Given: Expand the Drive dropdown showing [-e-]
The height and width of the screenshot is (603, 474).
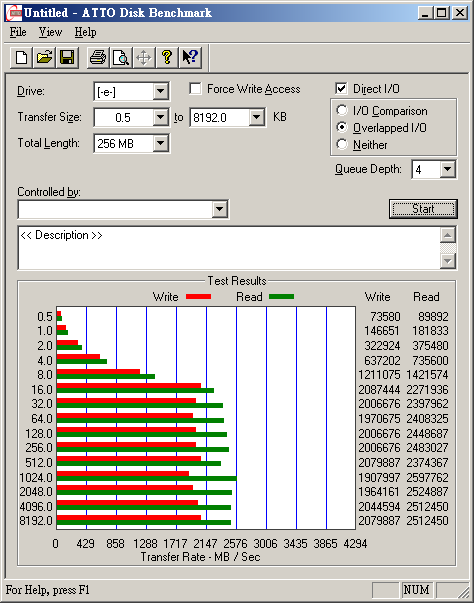Looking at the screenshot, I should coord(161,92).
